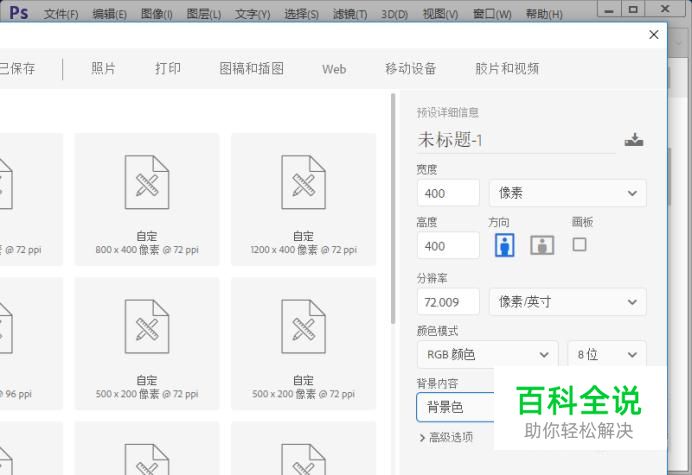This screenshot has height=475, width=692.
Task: Select portrait orientation icon
Action: (504, 245)
